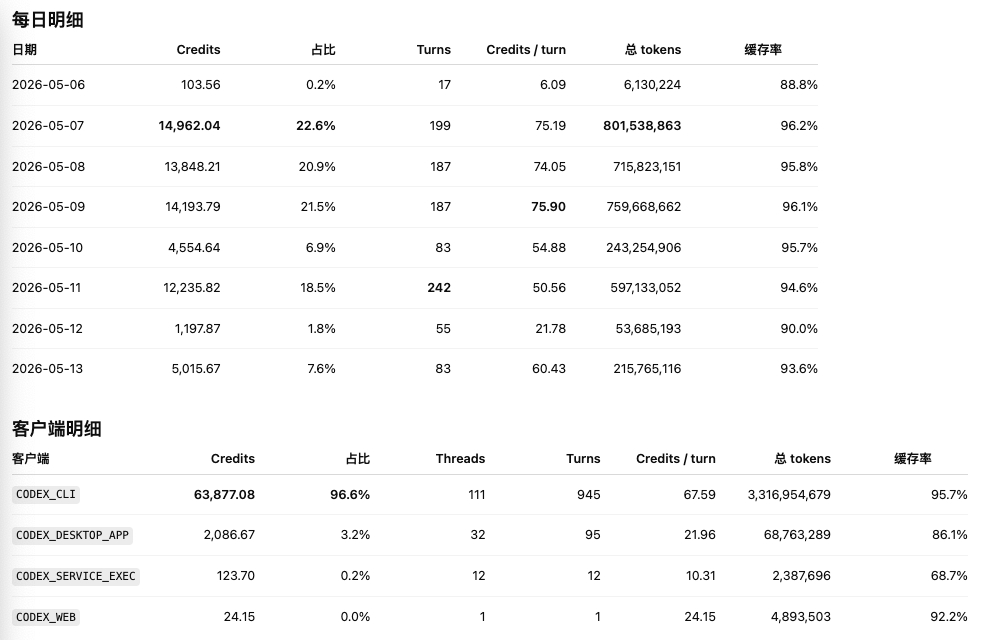Select the CODEX_SERVICE_EXEC client tag
This screenshot has width=996, height=640.
[76, 576]
